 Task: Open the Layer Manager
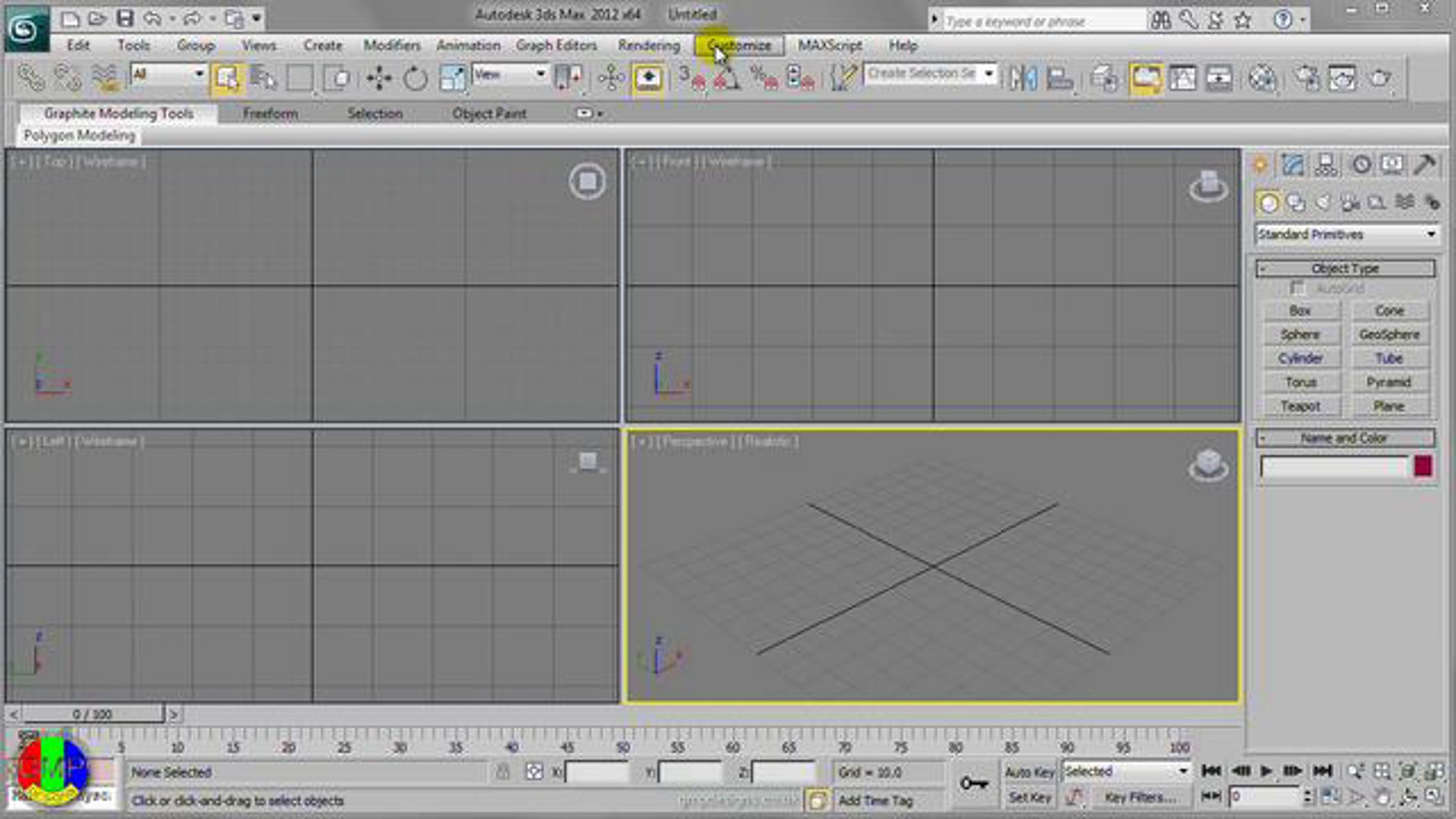[x=1105, y=78]
